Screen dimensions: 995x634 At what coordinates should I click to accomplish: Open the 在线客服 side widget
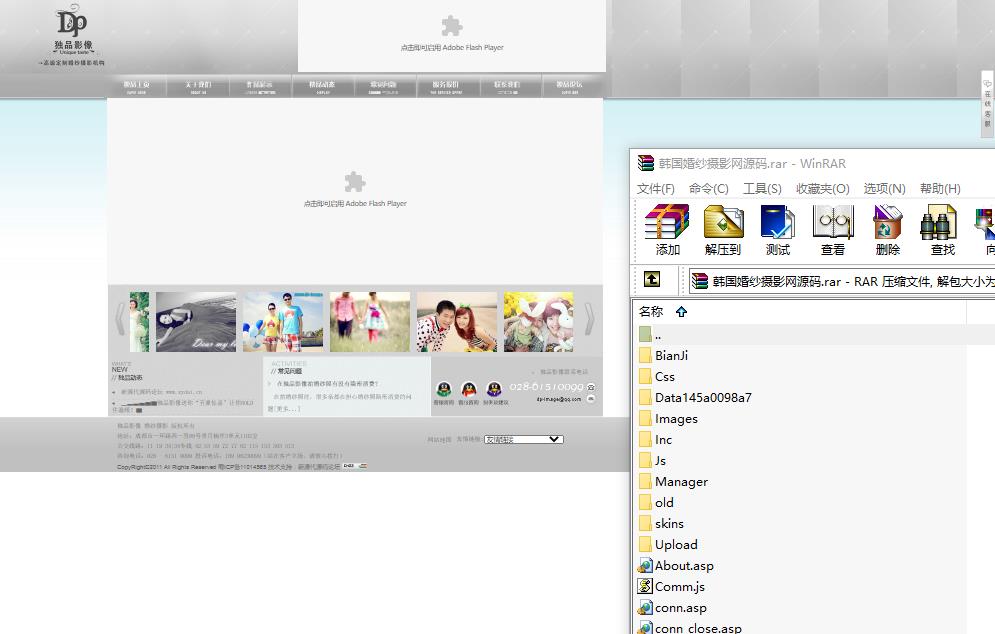[x=987, y=104]
